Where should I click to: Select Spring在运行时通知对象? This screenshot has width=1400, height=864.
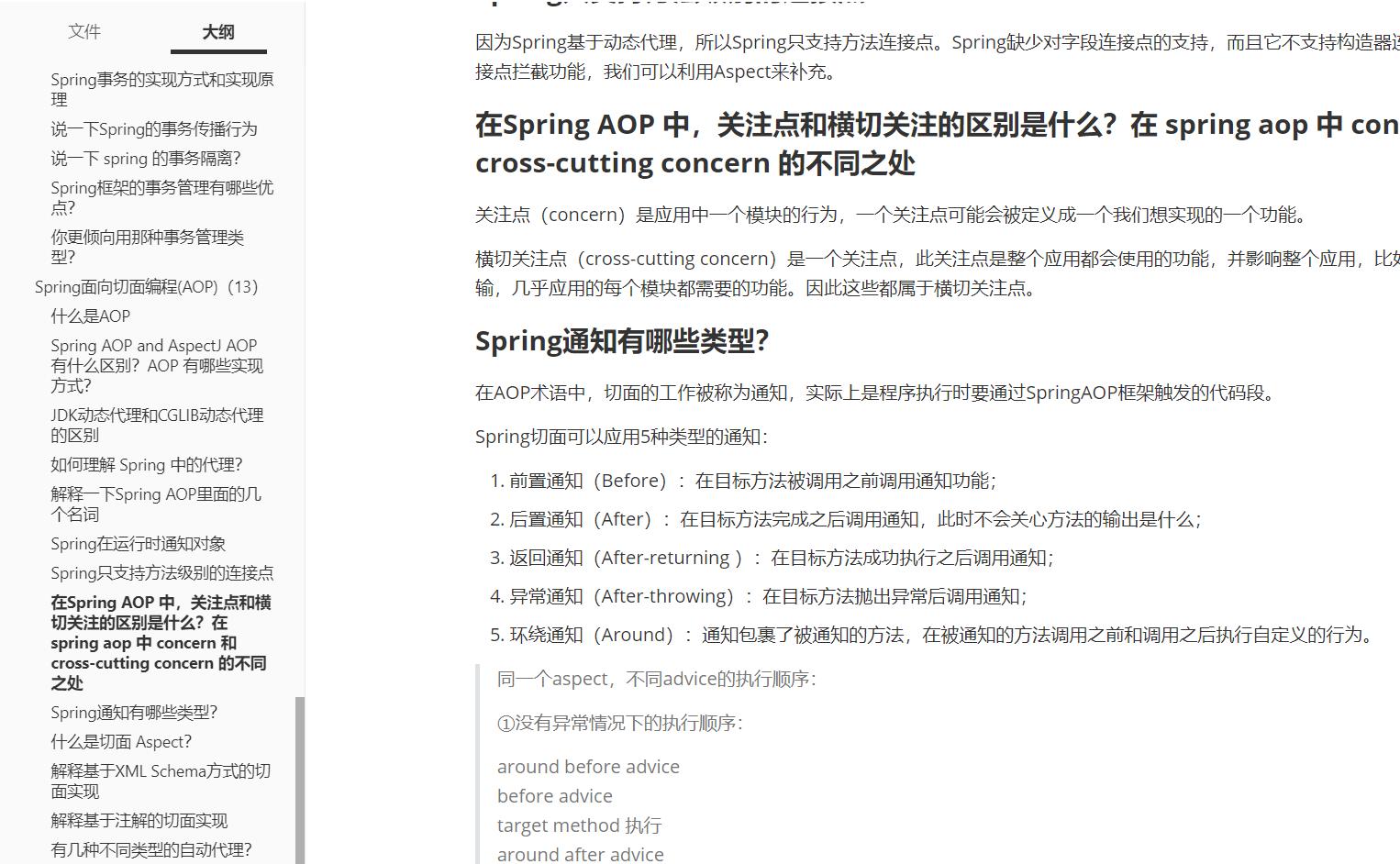(145, 543)
